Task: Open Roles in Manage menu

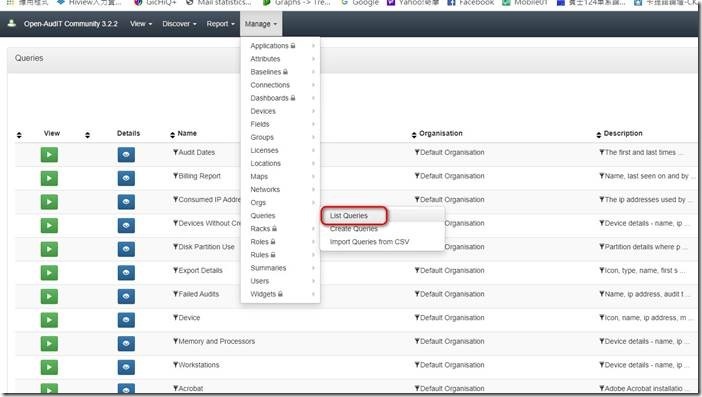Action: pos(280,242)
